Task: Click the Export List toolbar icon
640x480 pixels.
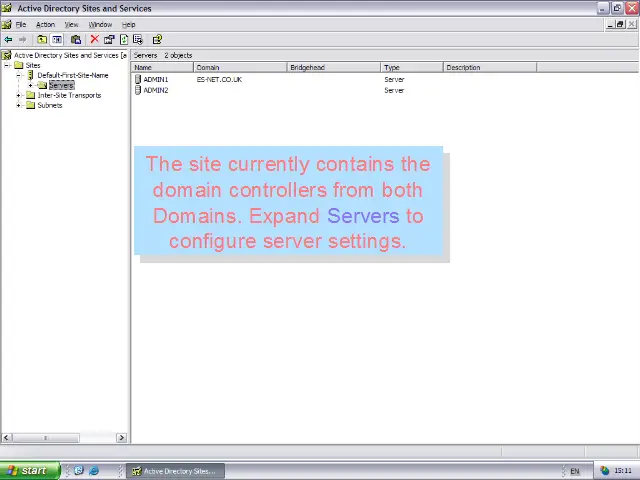Action: tap(138, 40)
